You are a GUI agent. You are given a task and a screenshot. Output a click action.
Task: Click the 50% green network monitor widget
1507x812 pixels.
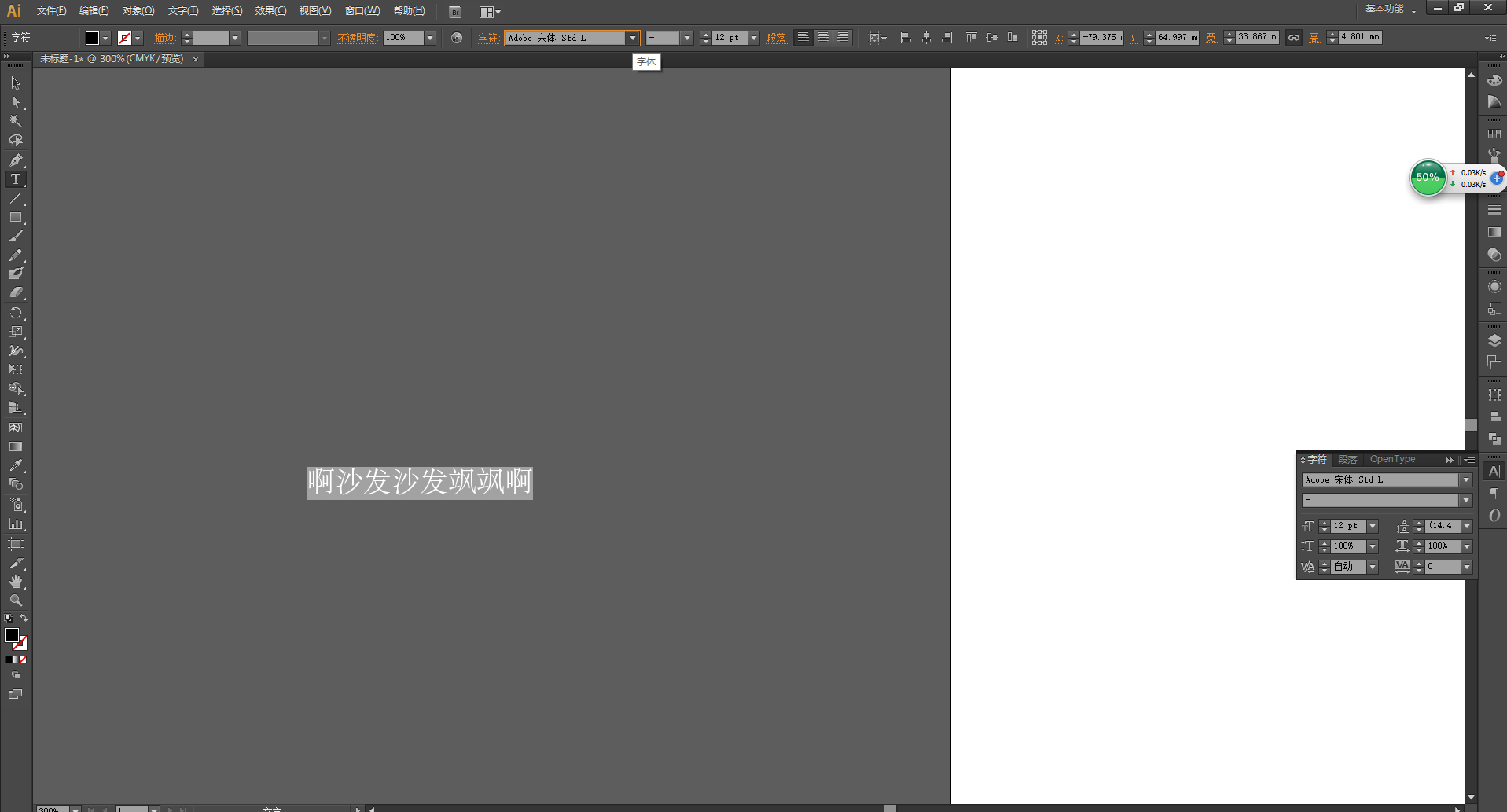[x=1427, y=178]
